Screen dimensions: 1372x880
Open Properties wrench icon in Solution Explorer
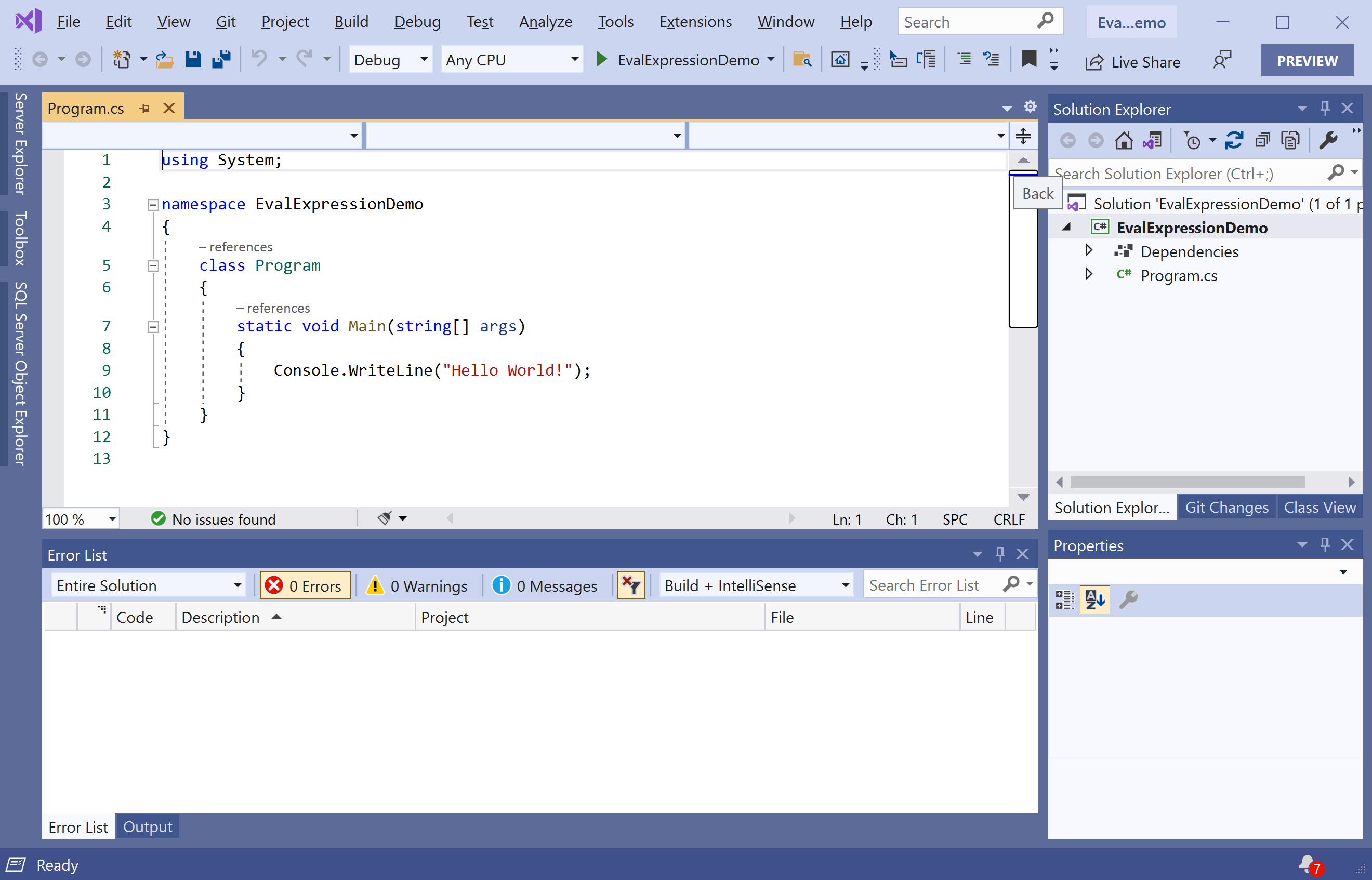1328,141
